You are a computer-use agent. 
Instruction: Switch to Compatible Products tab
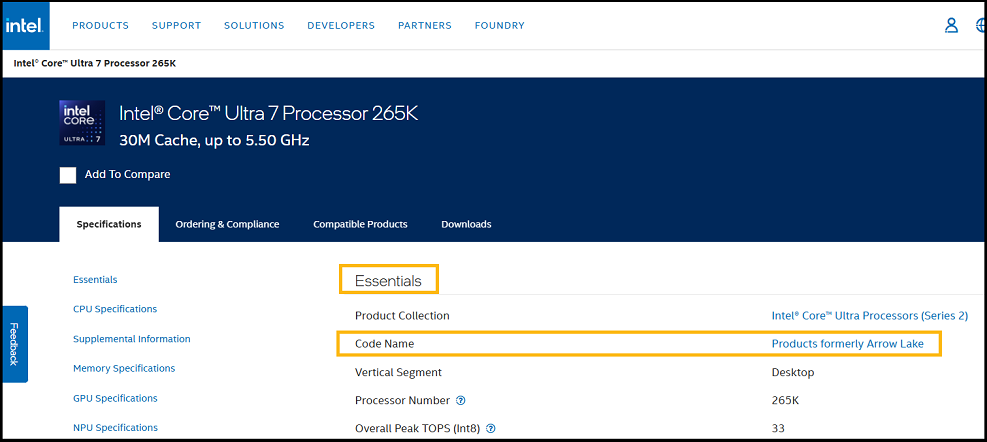point(360,224)
